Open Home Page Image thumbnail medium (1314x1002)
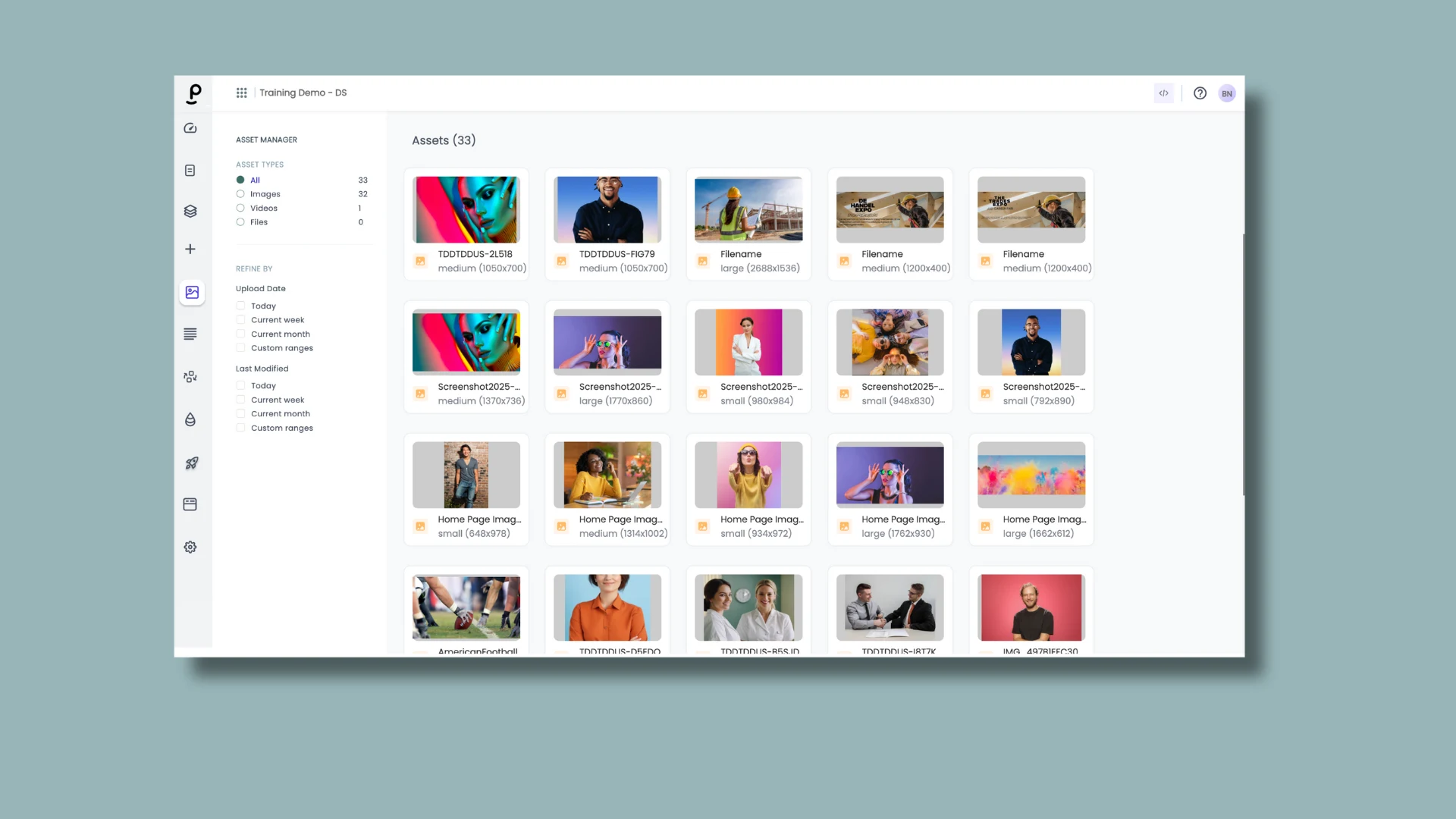Viewport: 1456px width, 819px height. coord(607,475)
